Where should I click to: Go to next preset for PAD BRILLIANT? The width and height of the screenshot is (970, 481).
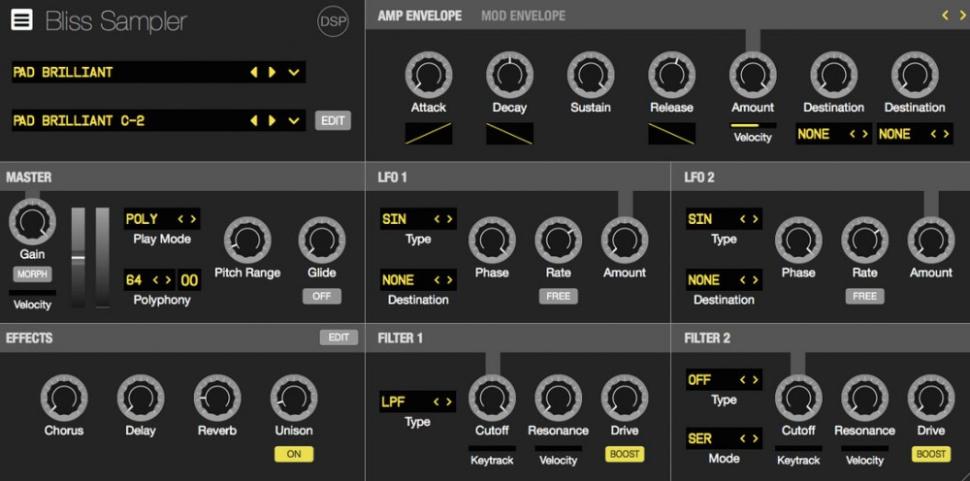pos(272,72)
